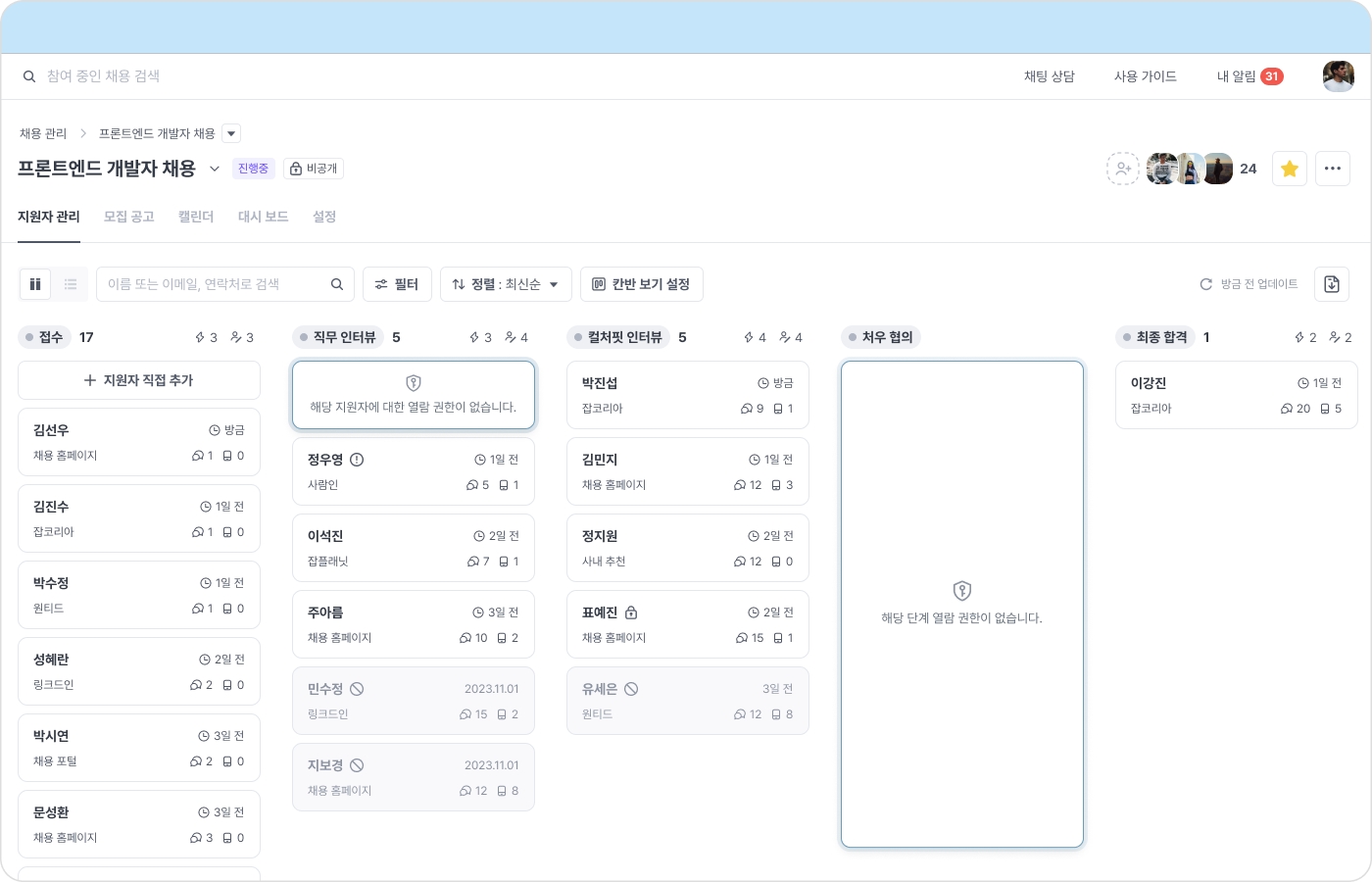Click the comment icon on 박진섭 card
Viewport: 1372px width, 882px height.
[x=747, y=409]
